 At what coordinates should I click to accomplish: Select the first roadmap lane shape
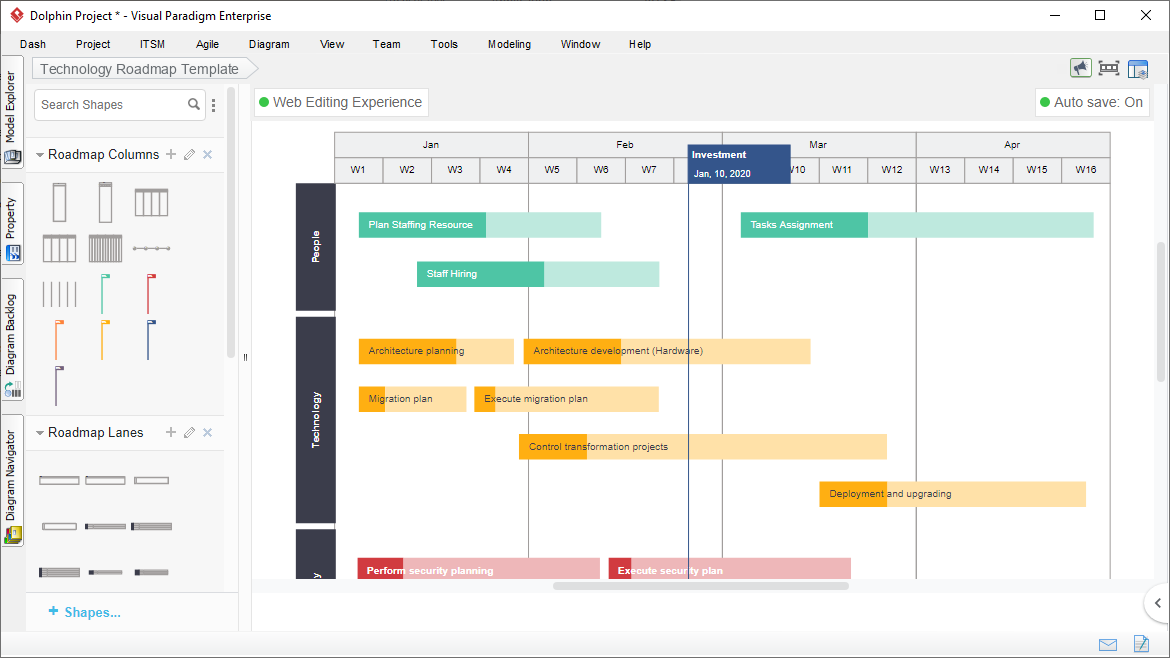[x=60, y=480]
